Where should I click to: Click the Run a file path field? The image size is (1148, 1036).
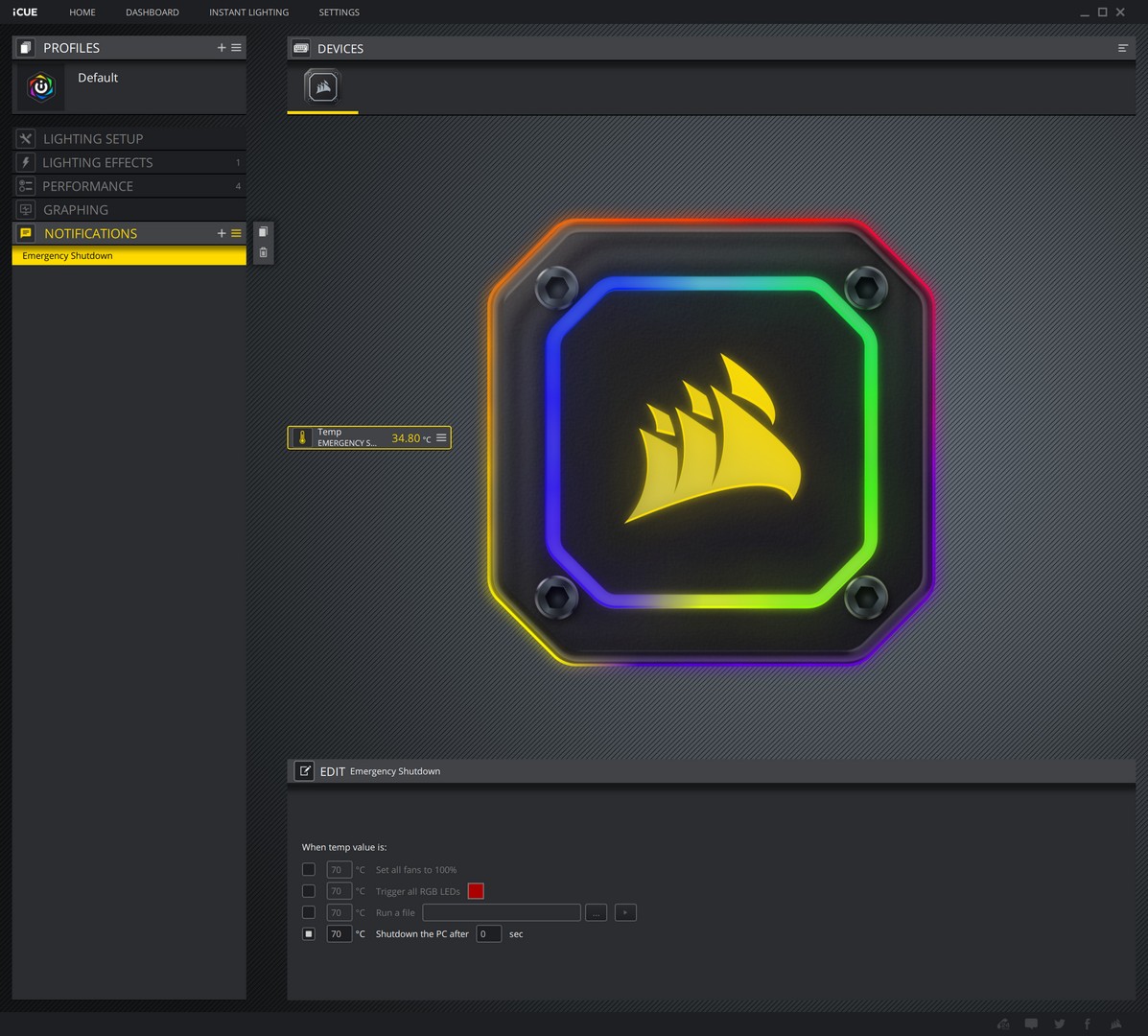tap(502, 912)
